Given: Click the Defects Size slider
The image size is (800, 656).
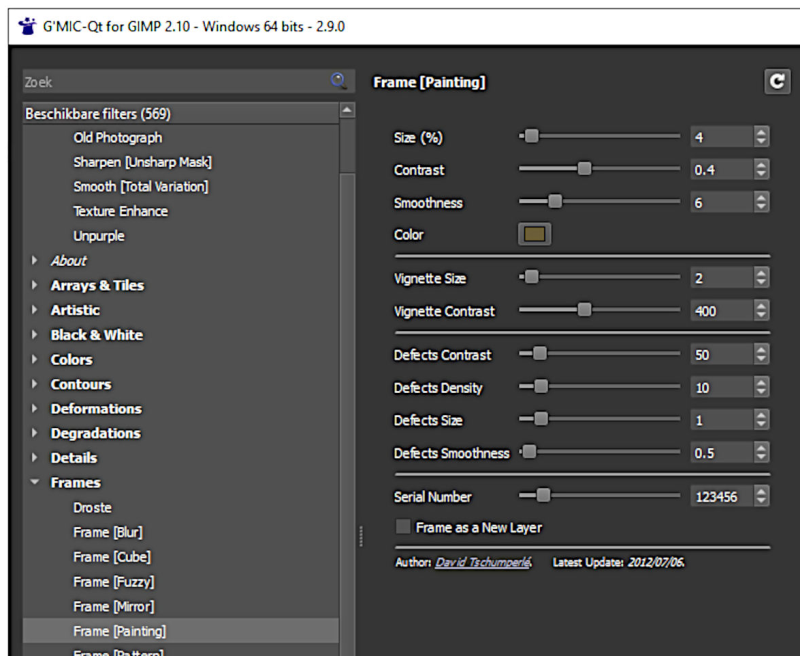Looking at the screenshot, I should pos(599,419).
